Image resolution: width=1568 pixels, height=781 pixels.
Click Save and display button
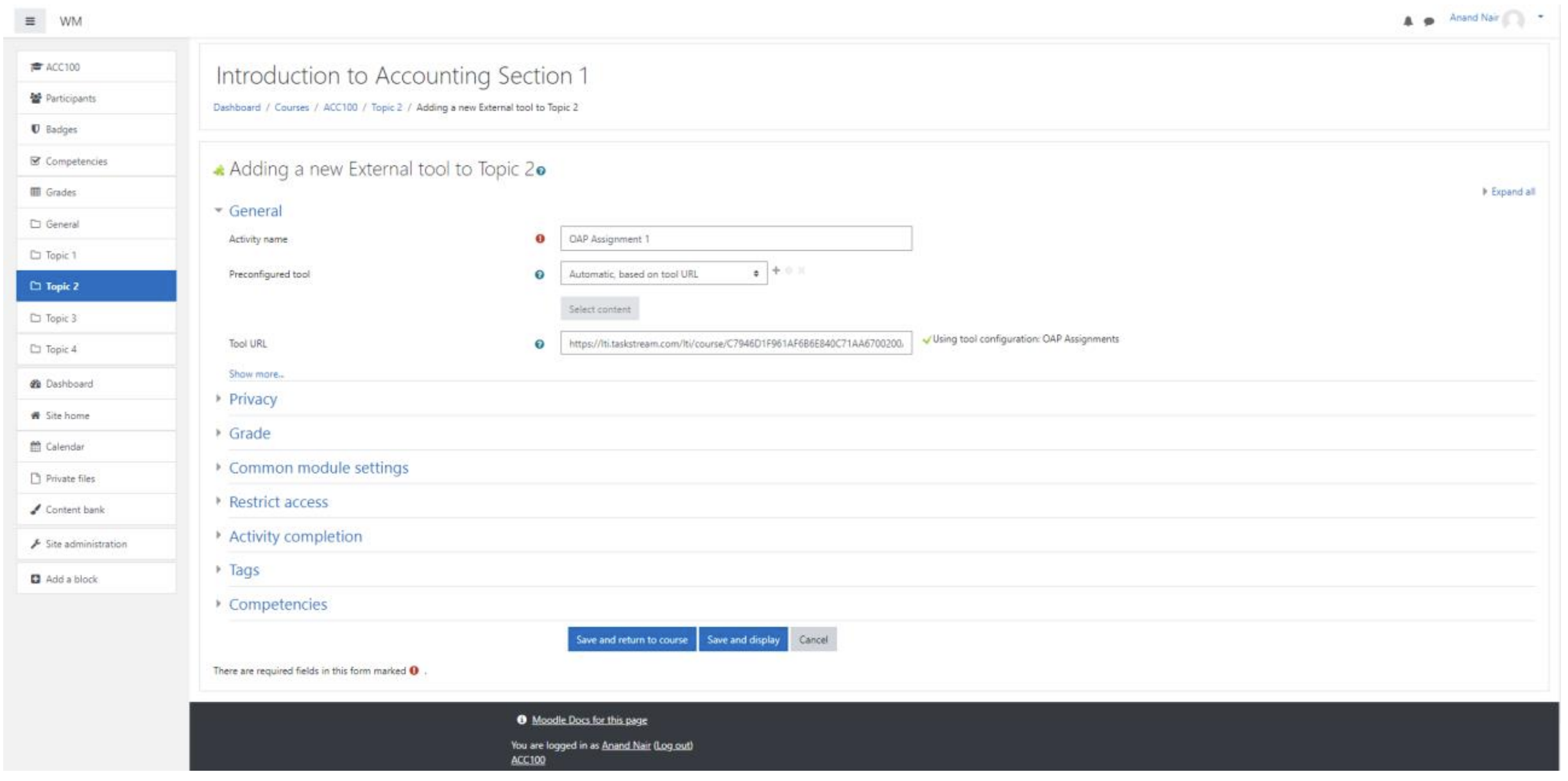tap(743, 639)
